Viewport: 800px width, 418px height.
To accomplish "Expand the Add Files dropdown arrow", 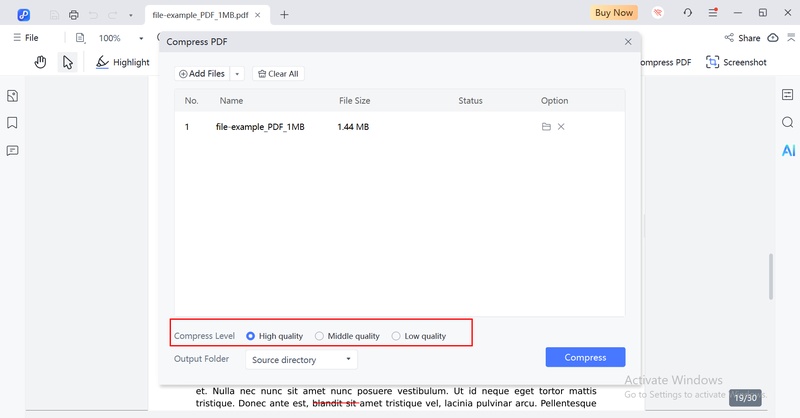I will point(237,74).
